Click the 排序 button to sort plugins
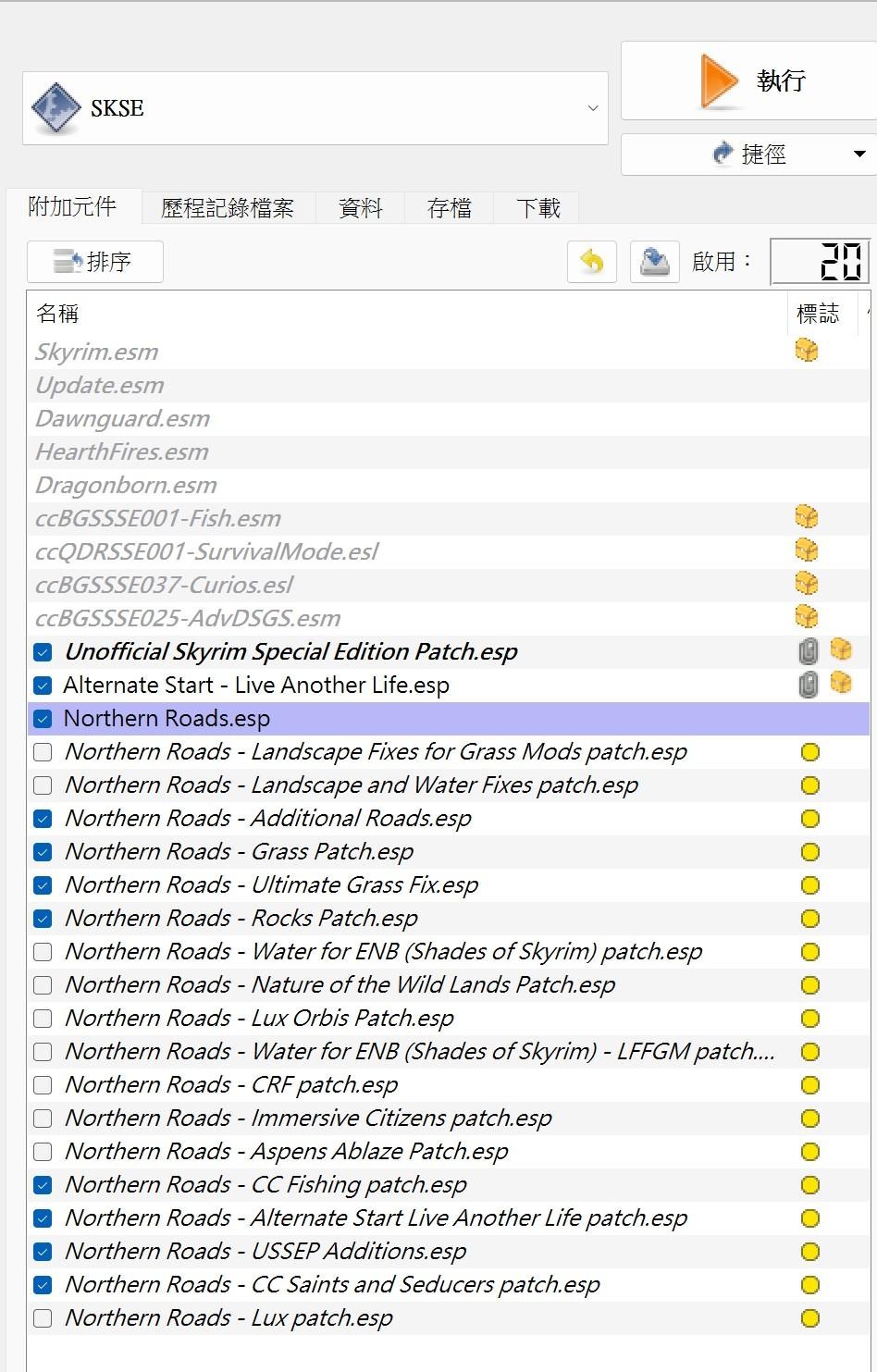Screen dimensions: 877x1372 click(94, 262)
